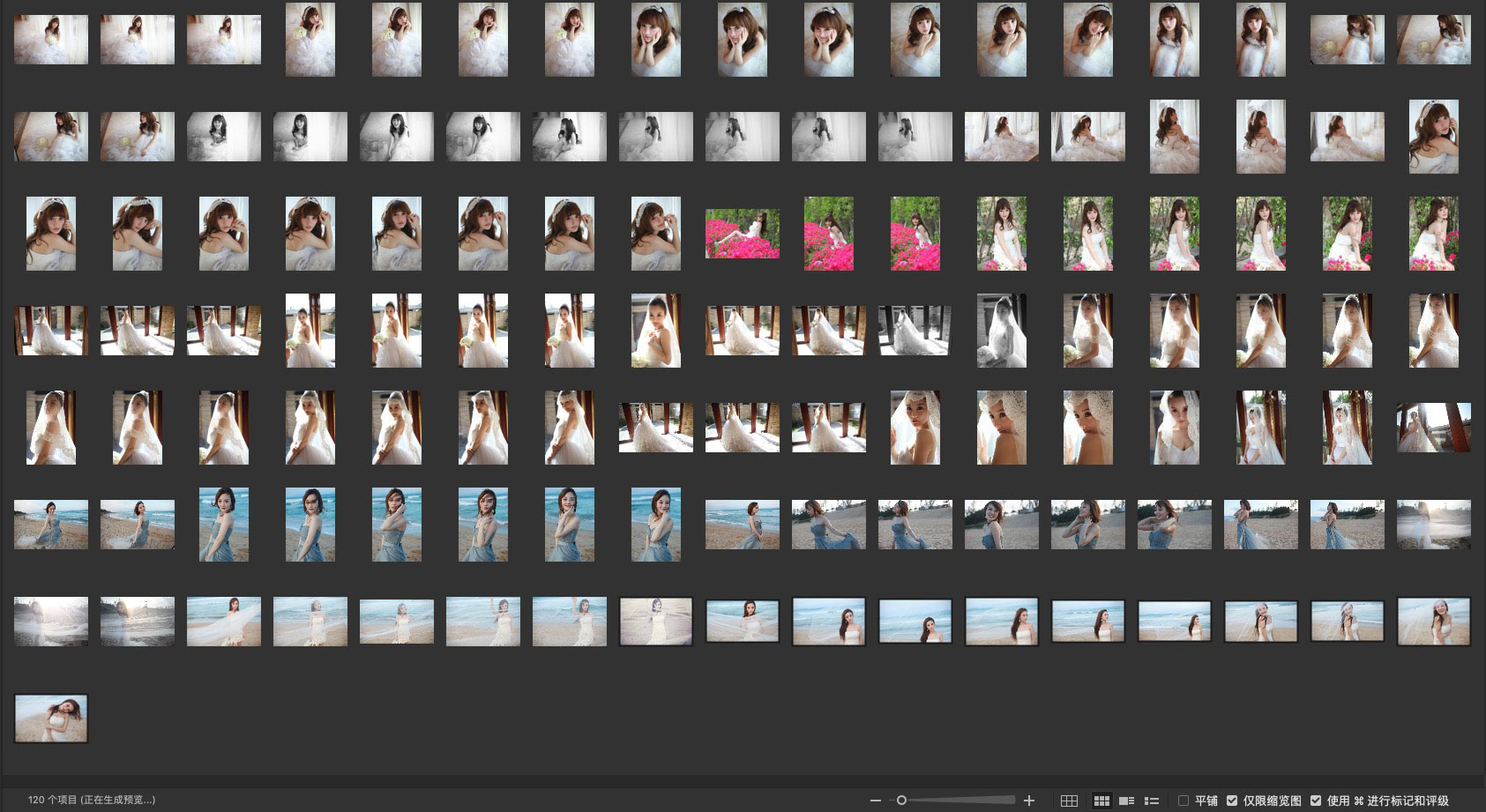The image size is (1486, 812).
Task: Select the last thumbnail in the fifth row
Action: tap(1434, 428)
